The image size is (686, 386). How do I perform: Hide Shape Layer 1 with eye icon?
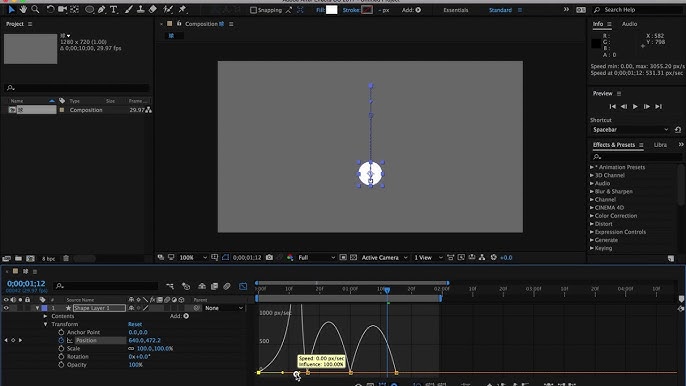tap(6, 308)
